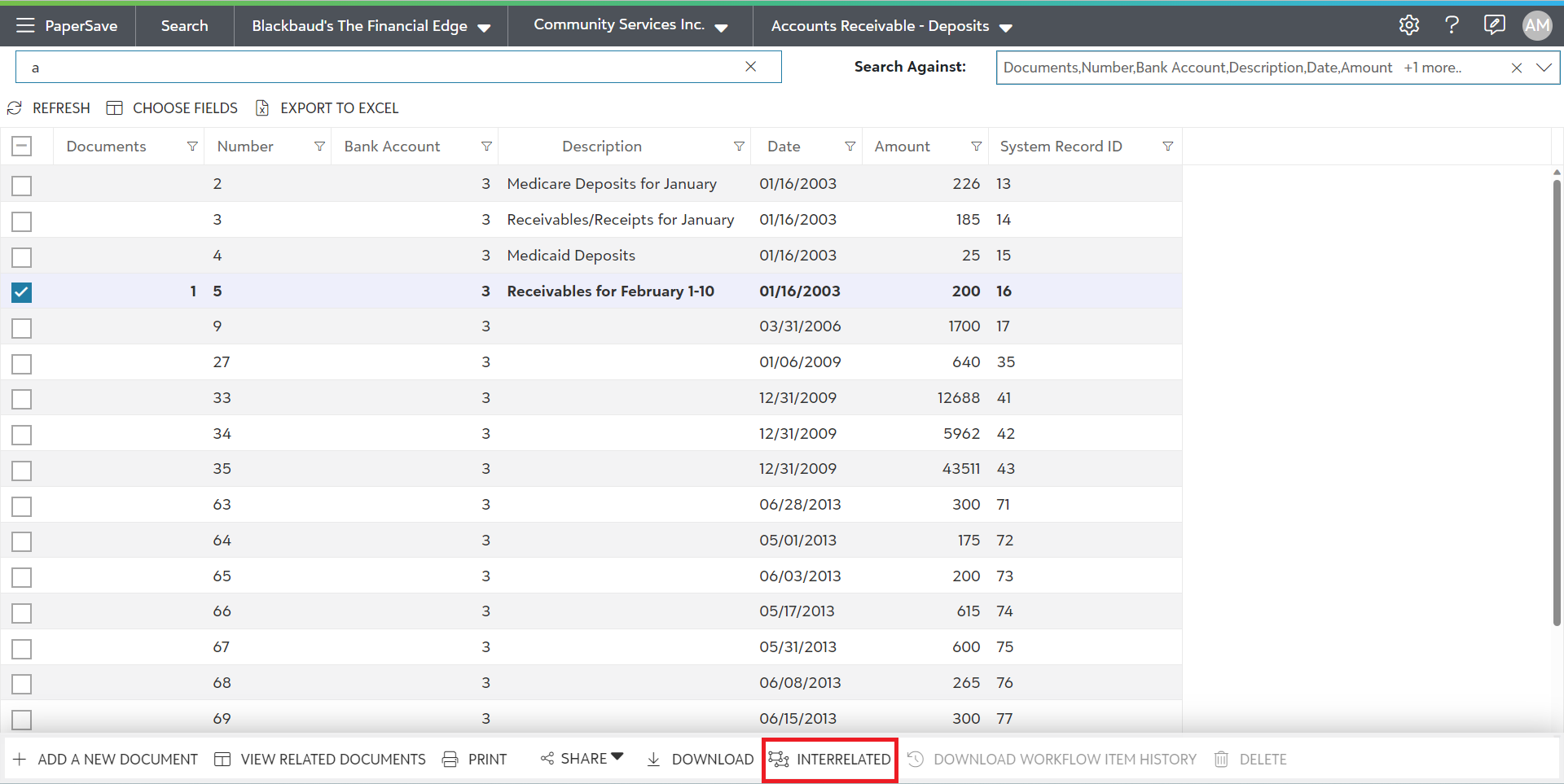
Task: Expand the Search Against field list
Action: pos(1544,68)
